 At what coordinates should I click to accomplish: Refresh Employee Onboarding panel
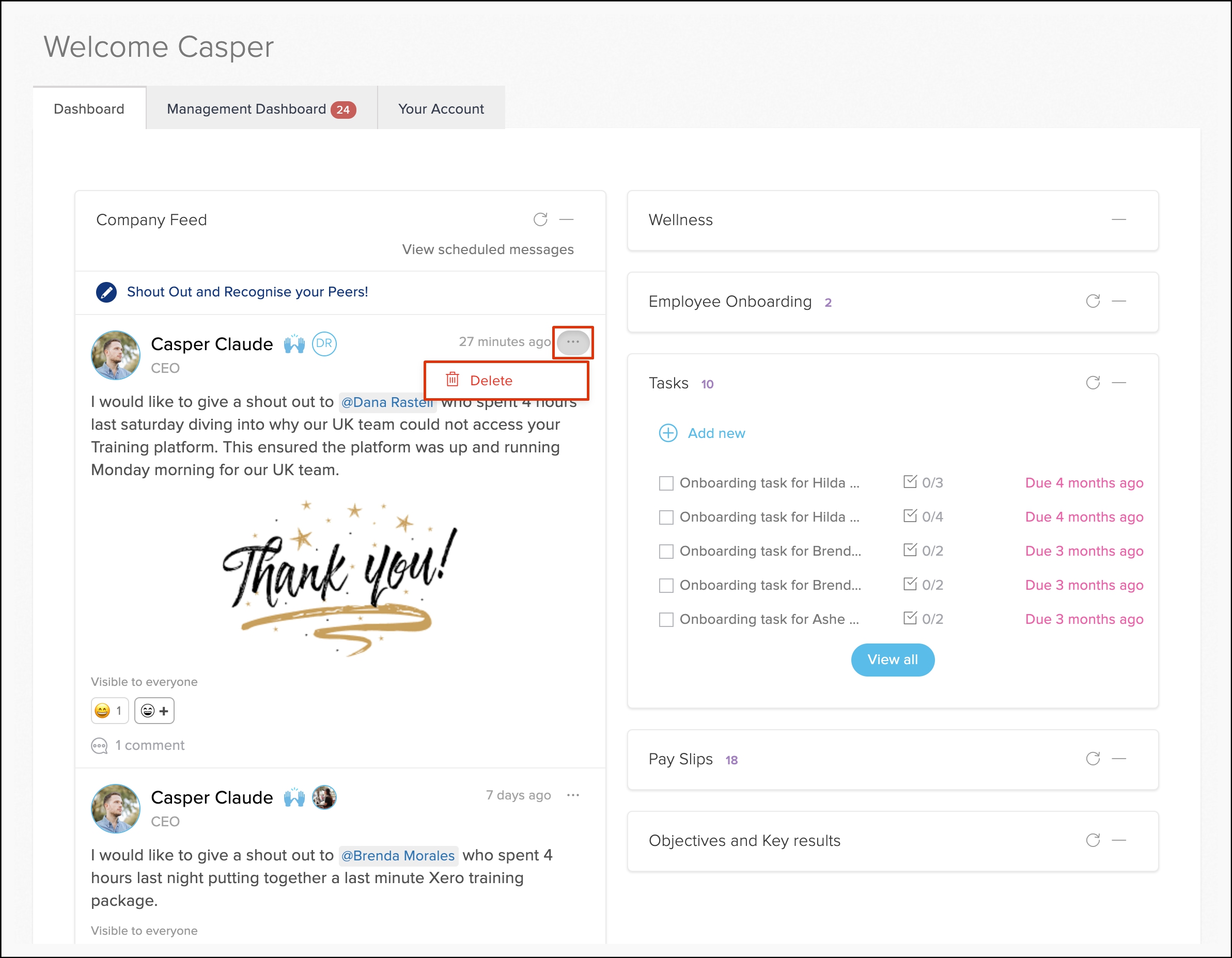tap(1093, 301)
